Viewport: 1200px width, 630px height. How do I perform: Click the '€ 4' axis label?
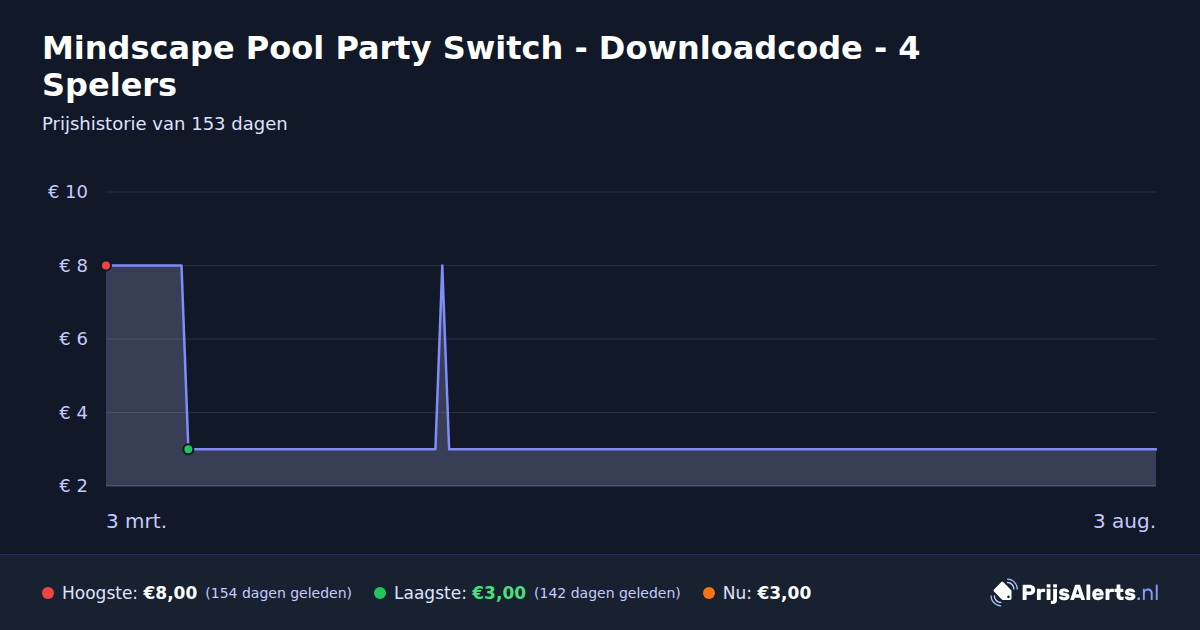[x=74, y=412]
